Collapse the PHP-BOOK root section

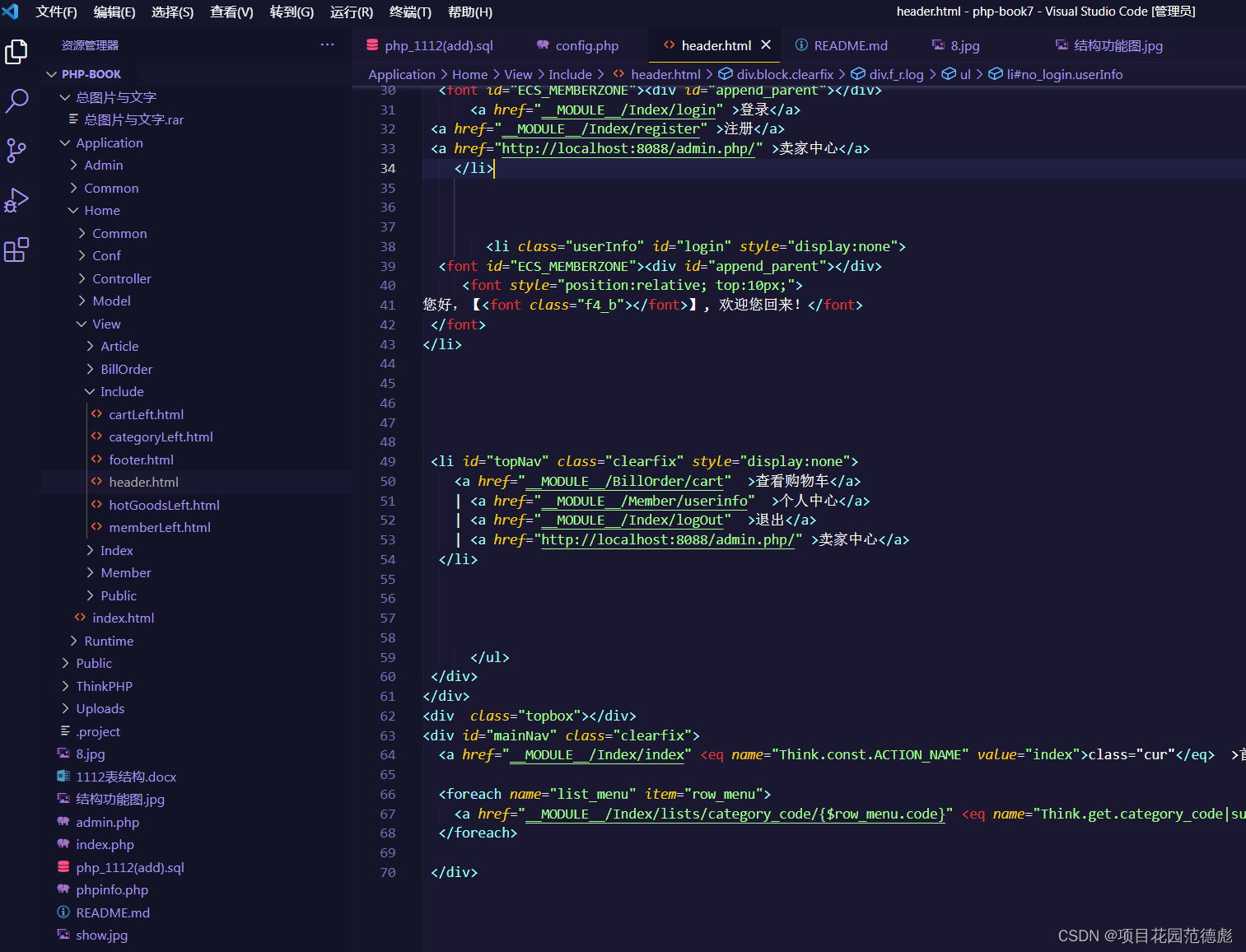point(52,74)
